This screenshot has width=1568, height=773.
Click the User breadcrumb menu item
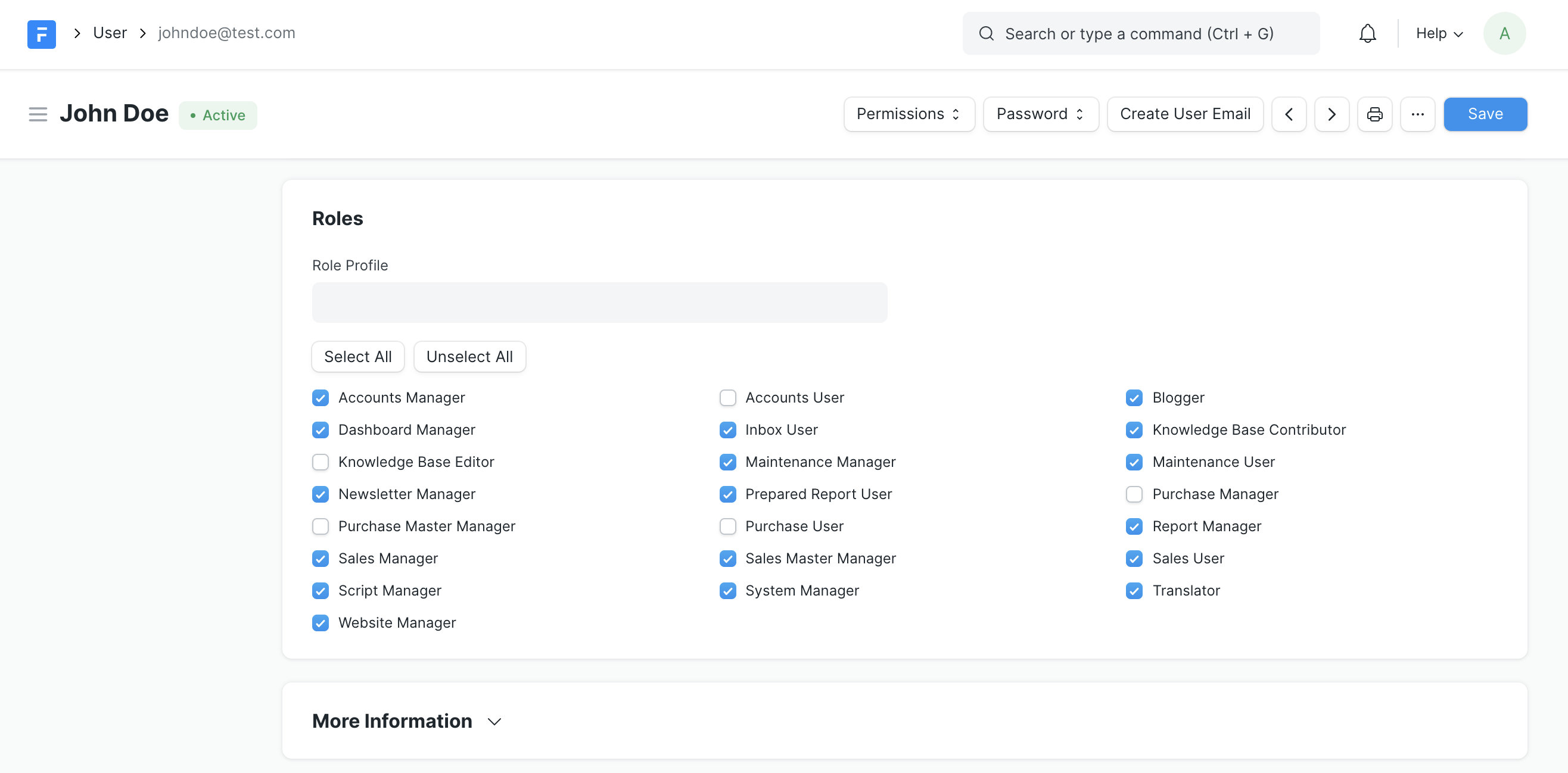coord(109,32)
